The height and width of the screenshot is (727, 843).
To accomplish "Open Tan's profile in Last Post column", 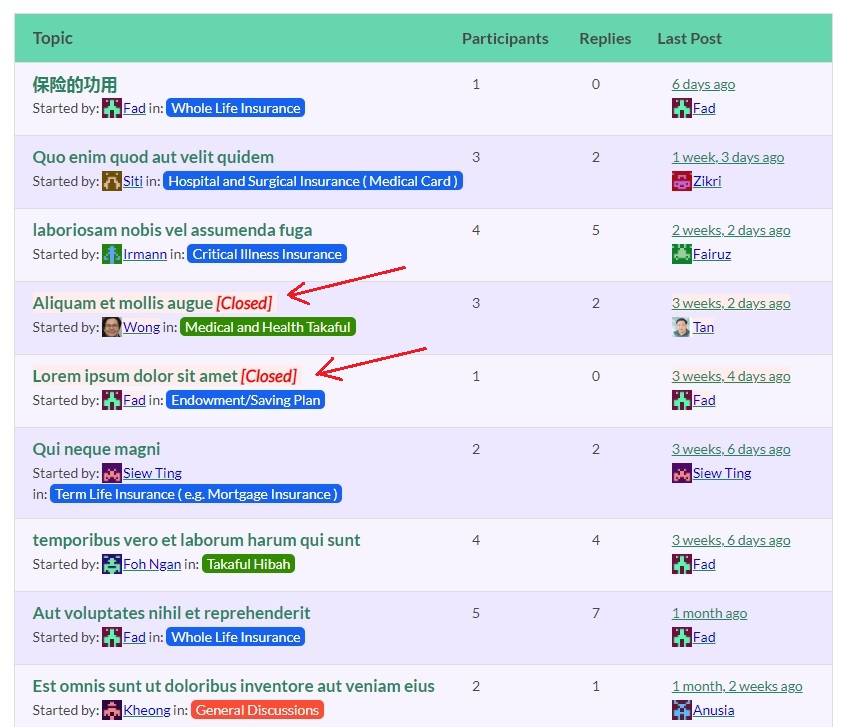I will (703, 327).
